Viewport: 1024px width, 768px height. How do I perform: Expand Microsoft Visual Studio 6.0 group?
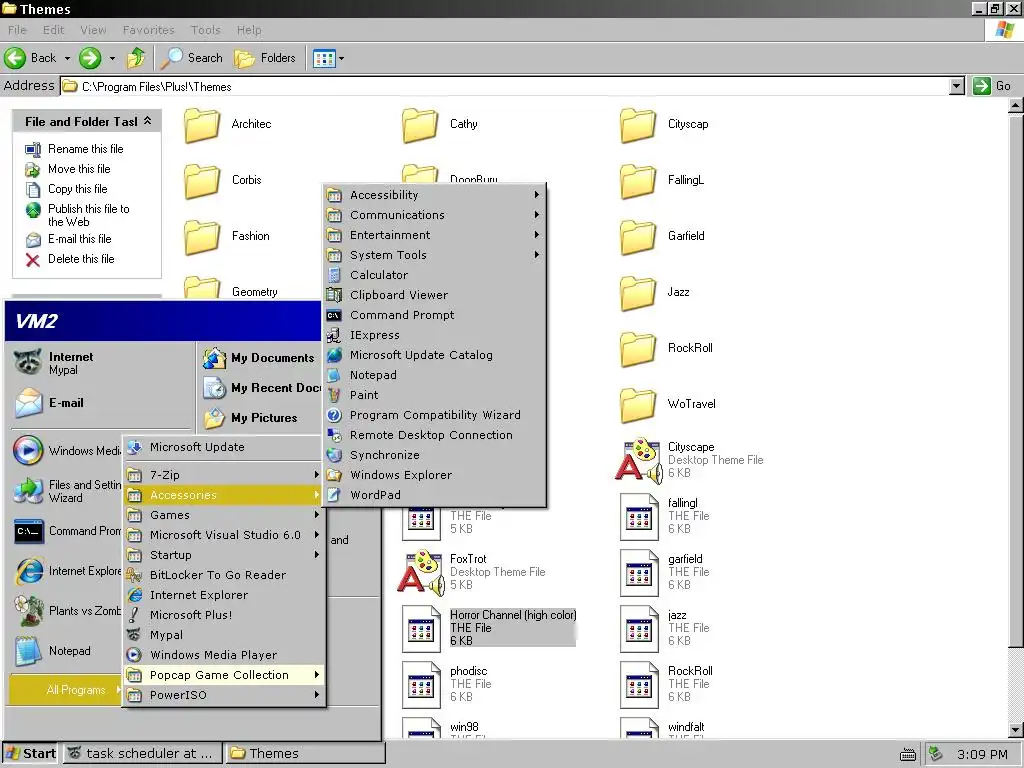tap(224, 536)
